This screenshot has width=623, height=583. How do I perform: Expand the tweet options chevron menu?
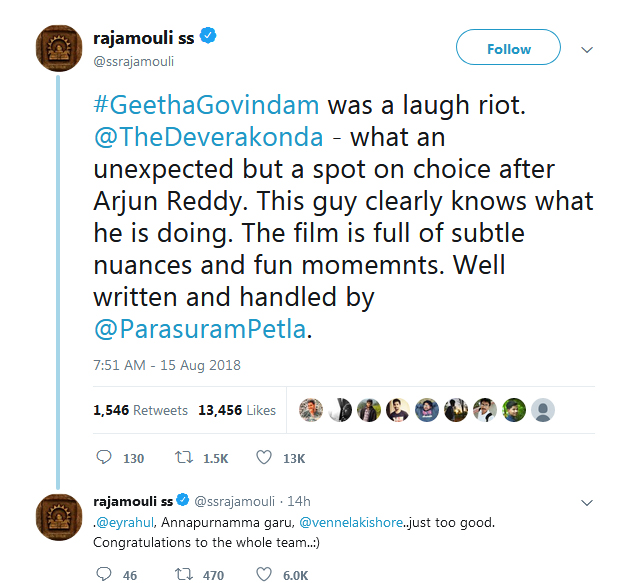[587, 49]
